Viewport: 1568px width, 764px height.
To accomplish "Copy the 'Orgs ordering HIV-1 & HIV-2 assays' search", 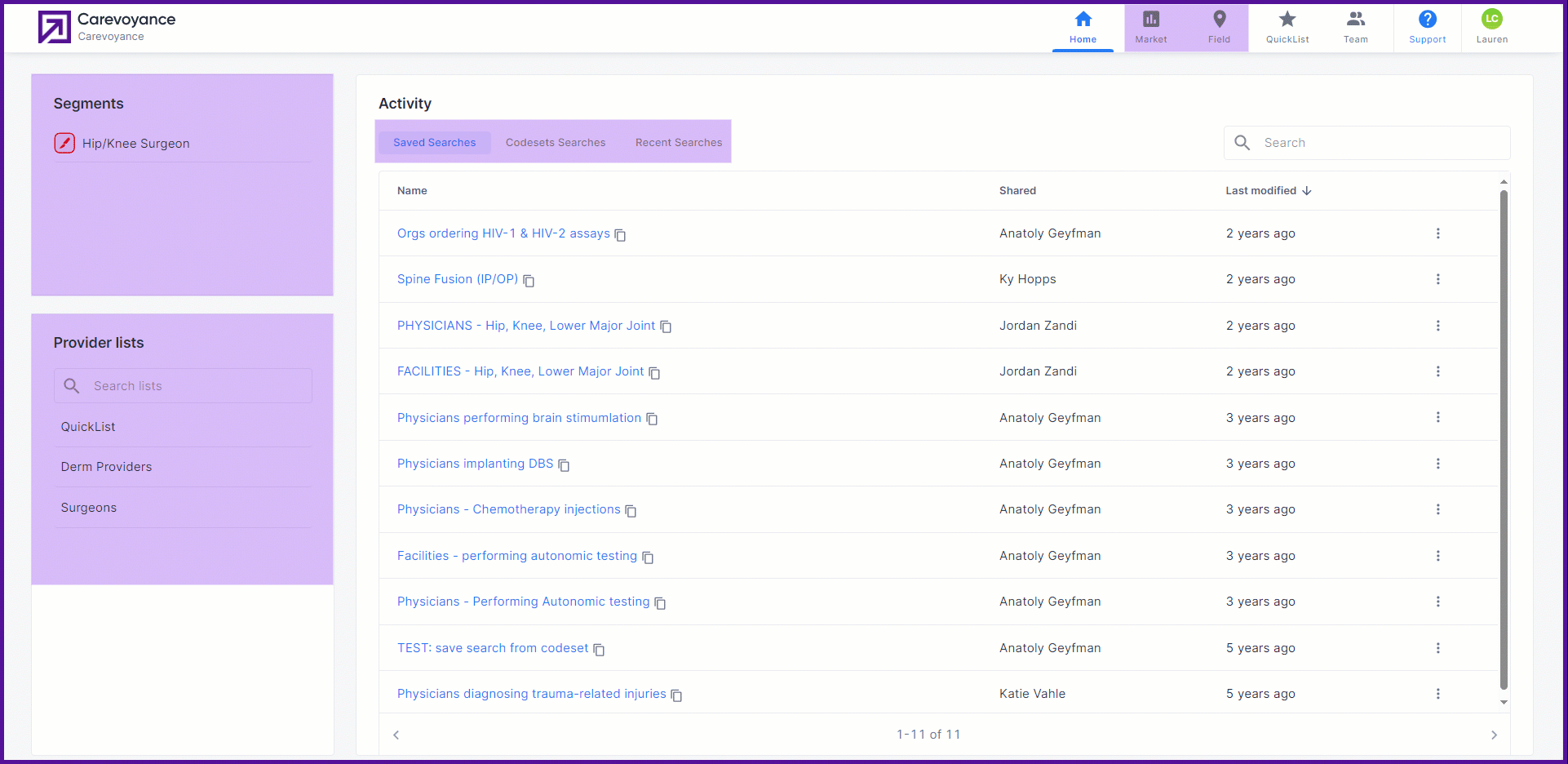I will coord(620,235).
